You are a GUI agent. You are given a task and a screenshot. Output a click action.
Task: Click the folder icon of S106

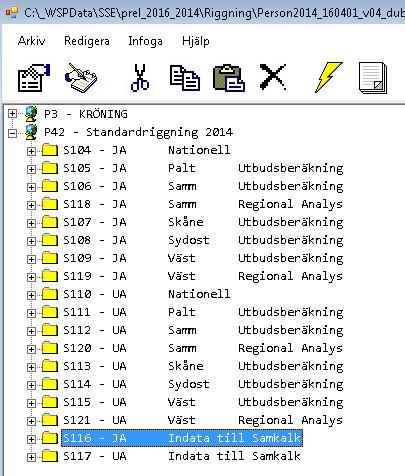pos(50,186)
